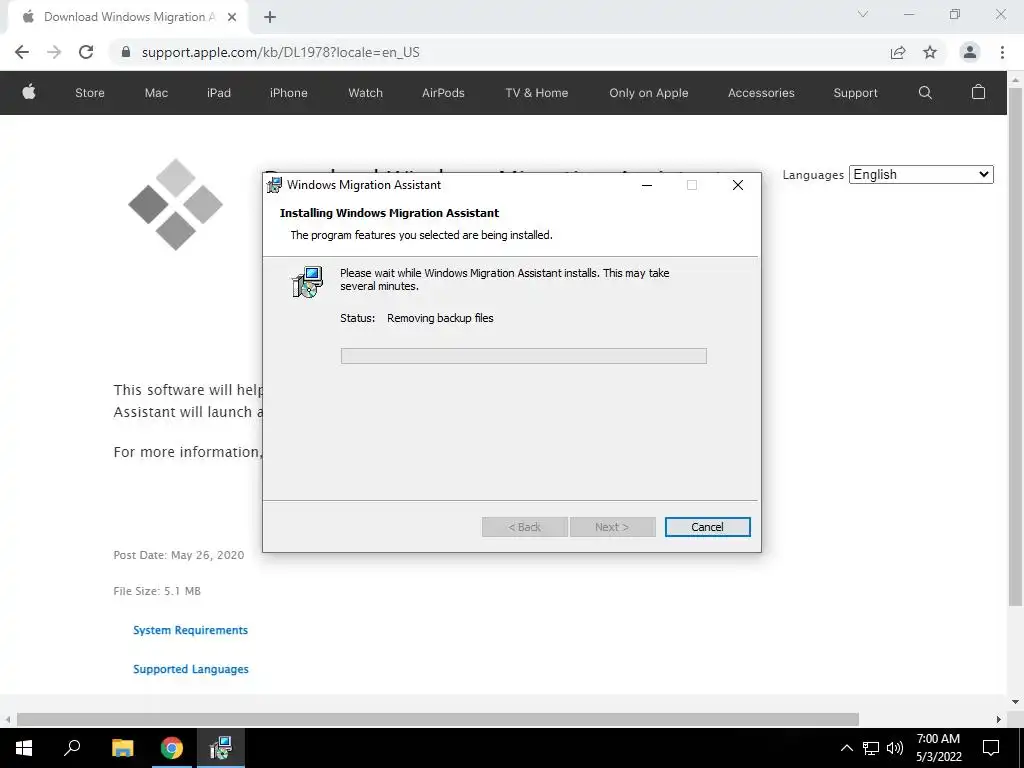Click the Apple site search magnifier icon
This screenshot has width=1024, height=768.
pos(925,92)
